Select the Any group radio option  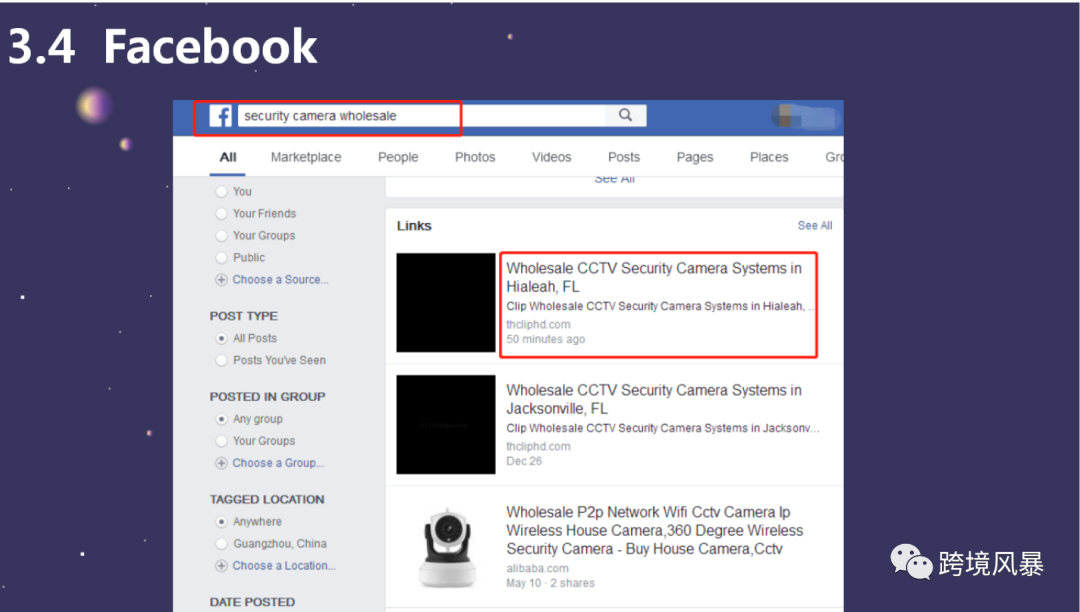pos(221,419)
